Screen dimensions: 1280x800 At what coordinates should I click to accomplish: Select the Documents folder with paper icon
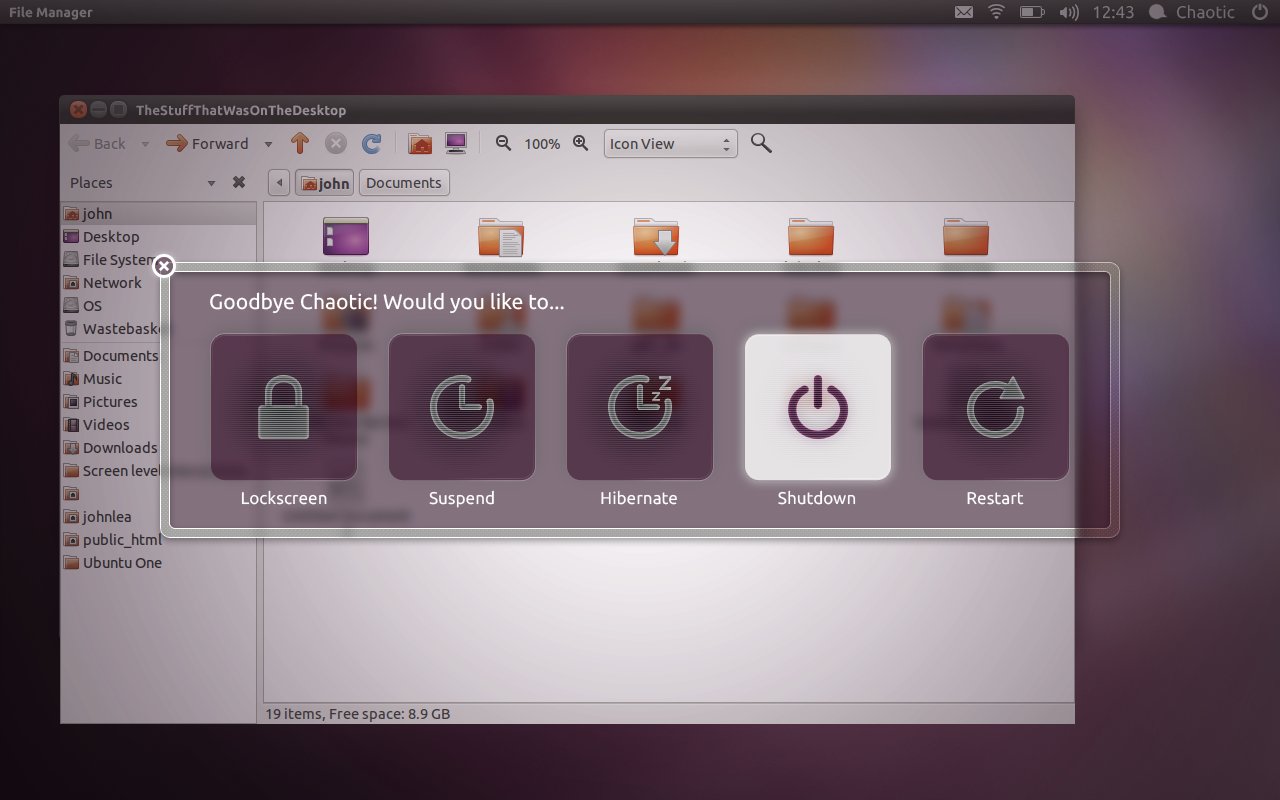(x=501, y=236)
